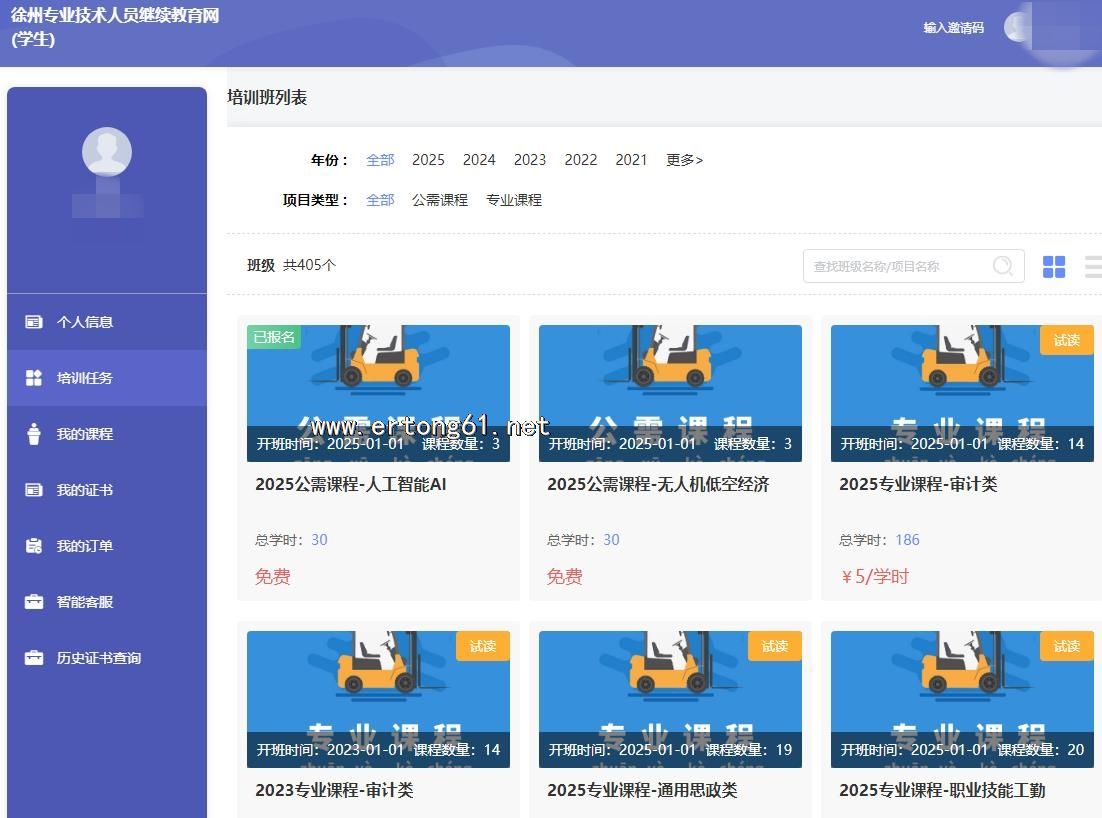This screenshot has width=1102, height=818.
Task: Switch to grid view layout icon
Action: 1054,267
